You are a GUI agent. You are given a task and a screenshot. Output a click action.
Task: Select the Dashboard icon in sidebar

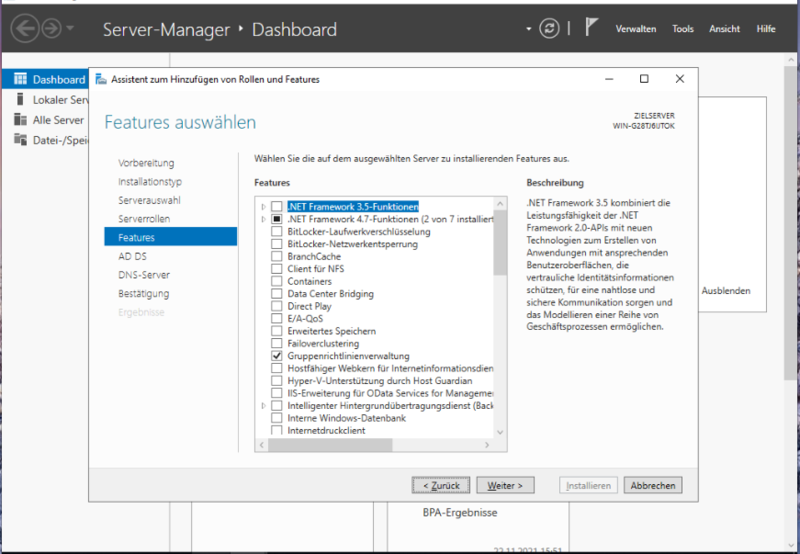click(x=20, y=79)
